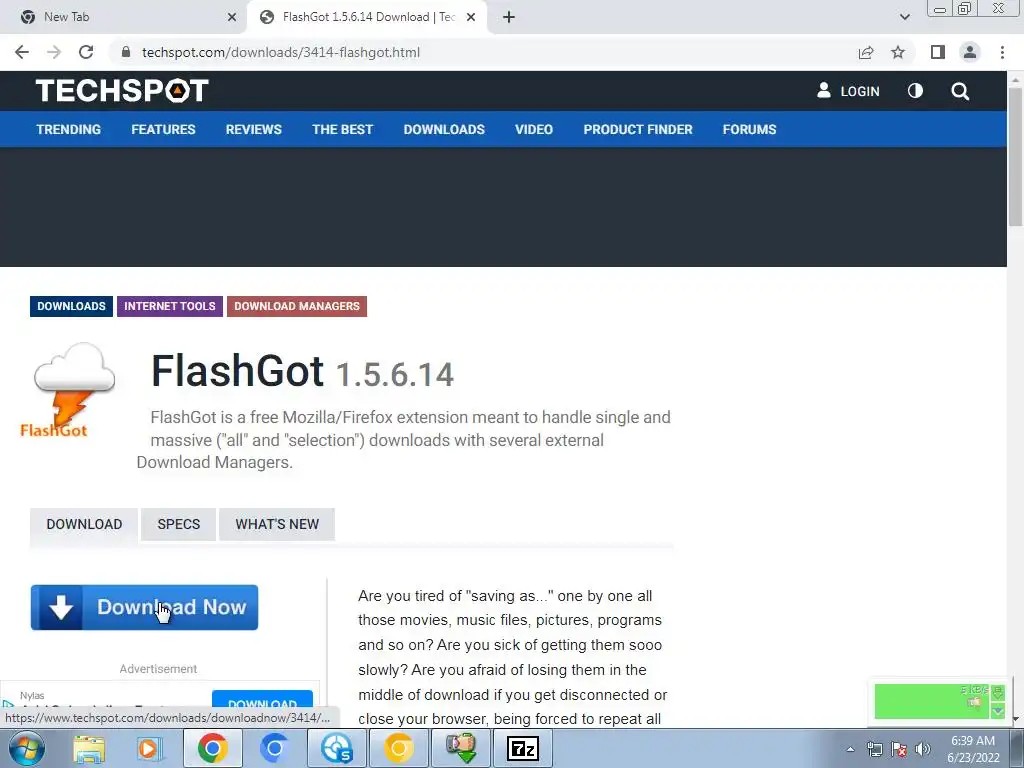Open the PRODUCT FINDER nav item
The image size is (1024, 768).
click(638, 129)
